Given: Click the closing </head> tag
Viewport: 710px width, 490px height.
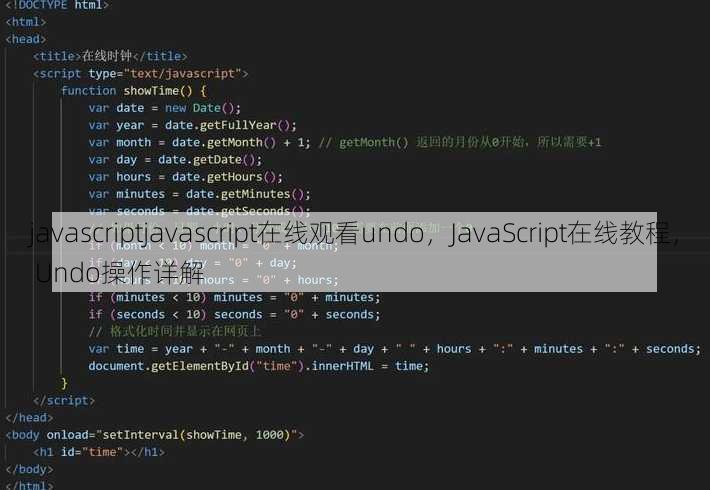Looking at the screenshot, I should 29,418.
